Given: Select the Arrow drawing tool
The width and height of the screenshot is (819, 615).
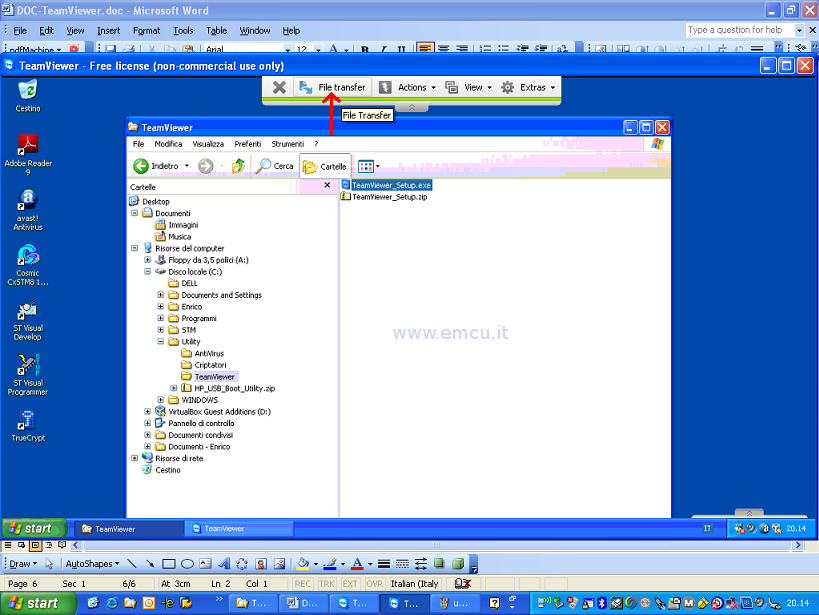Looking at the screenshot, I should (150, 564).
